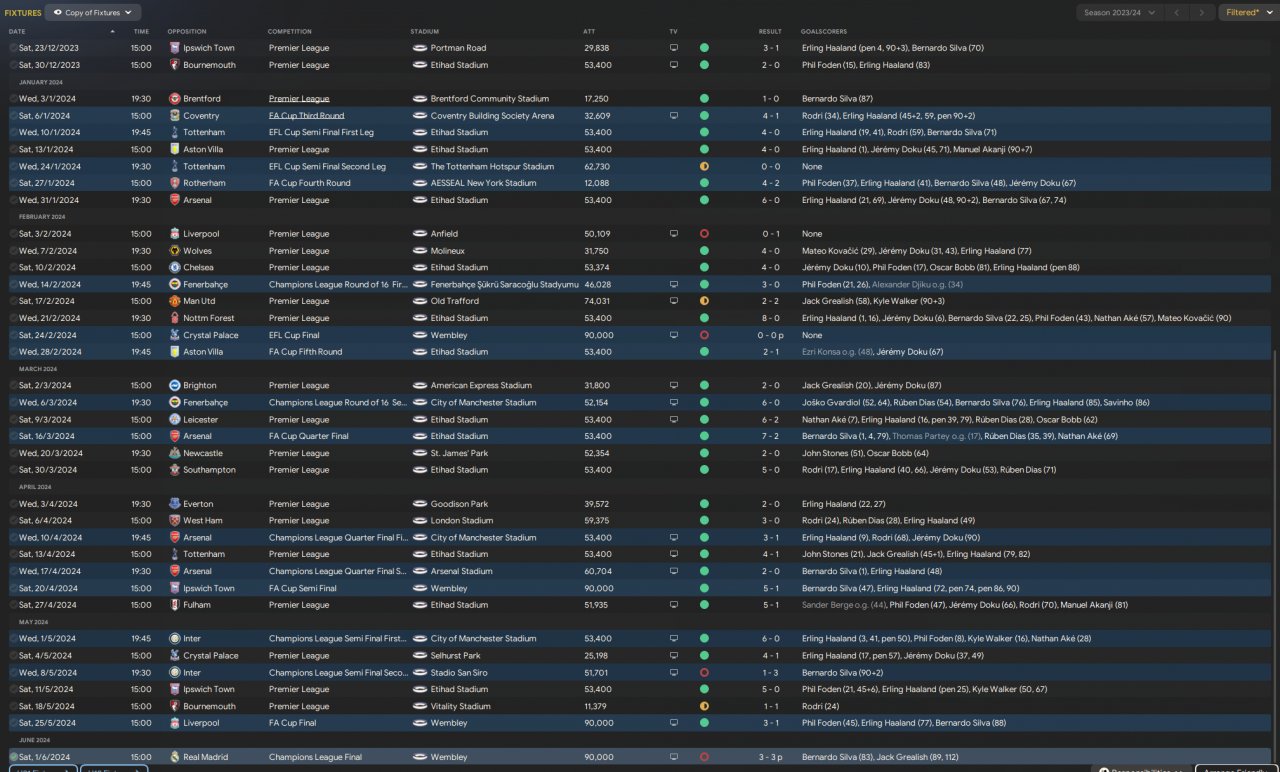Sort by the Stadium column header
The width and height of the screenshot is (1280, 772).
(x=425, y=32)
